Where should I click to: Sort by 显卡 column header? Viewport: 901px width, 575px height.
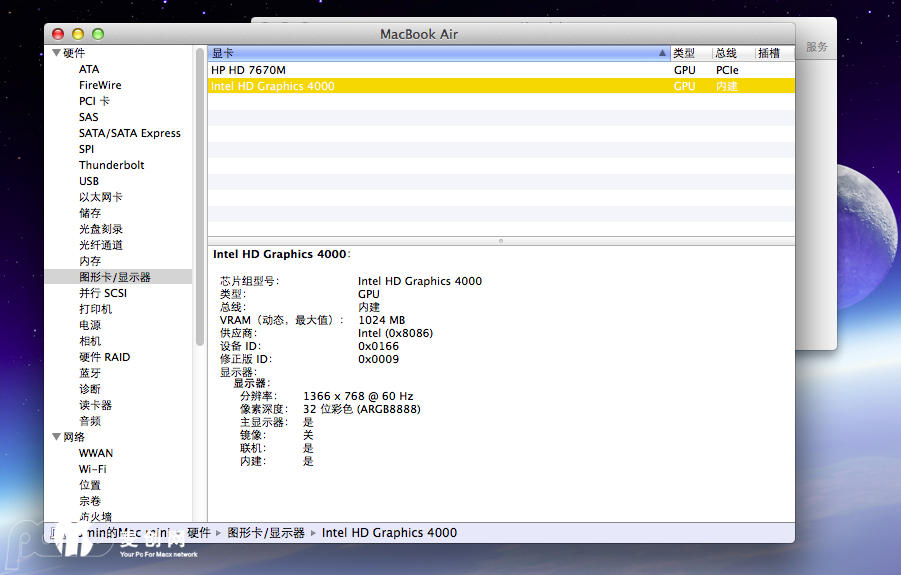(438, 53)
